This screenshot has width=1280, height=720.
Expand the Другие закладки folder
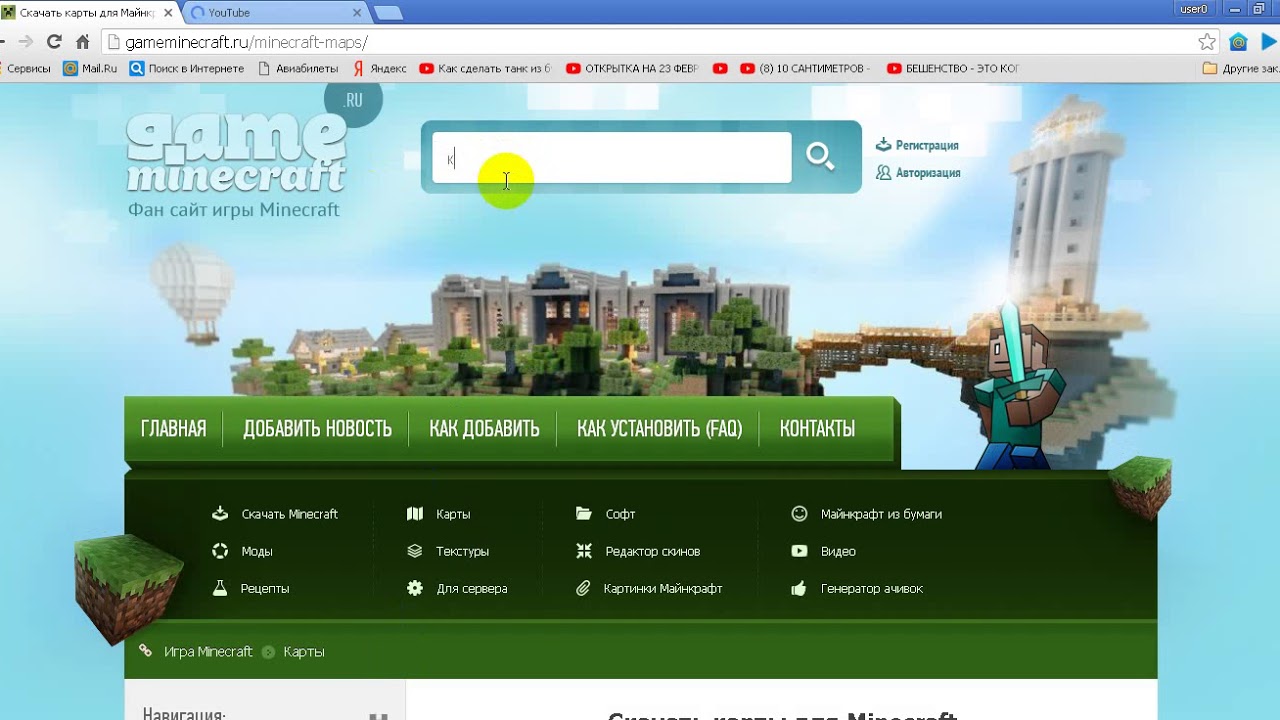[1241, 68]
